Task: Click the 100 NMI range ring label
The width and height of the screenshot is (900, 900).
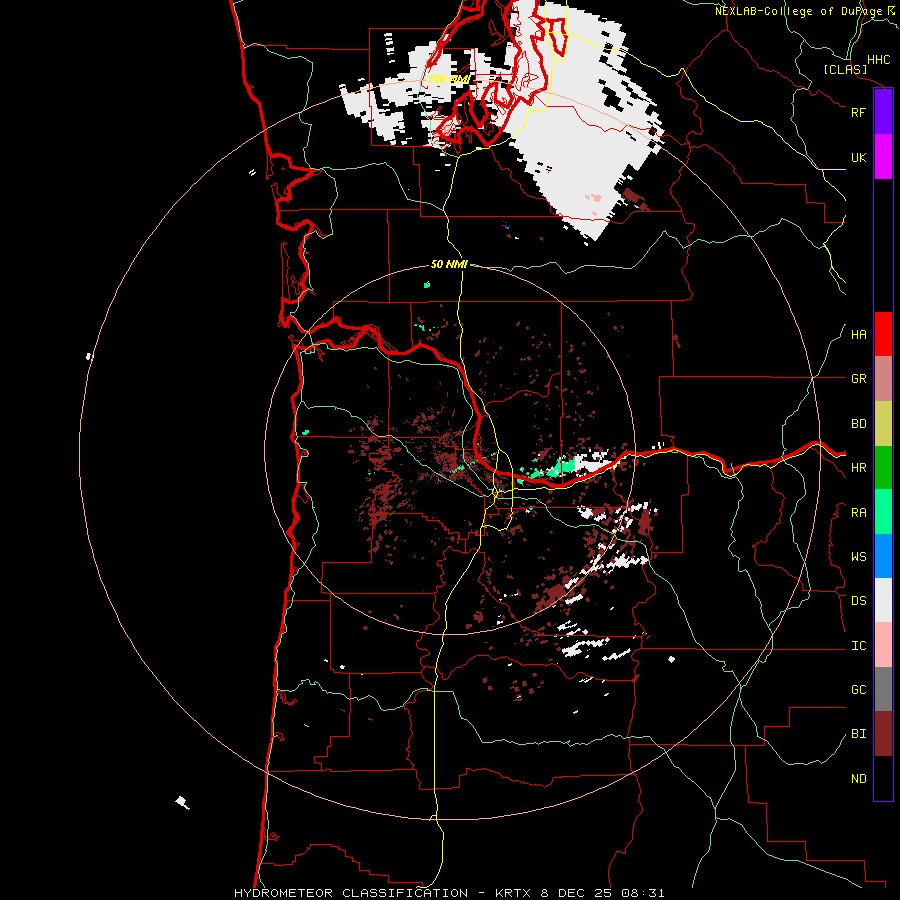Action: coord(449,79)
